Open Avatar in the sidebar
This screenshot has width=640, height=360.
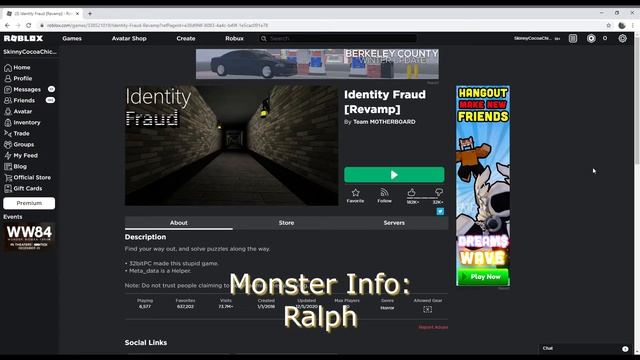[18, 111]
